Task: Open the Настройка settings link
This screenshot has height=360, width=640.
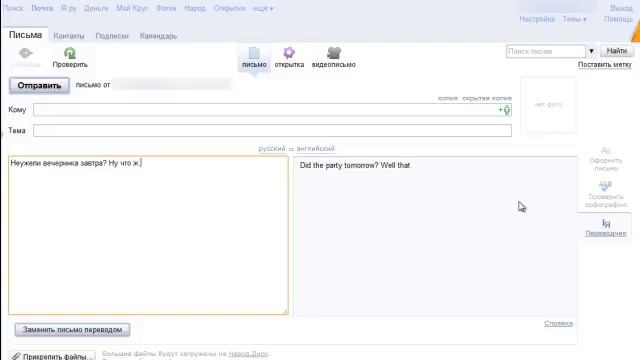Action: click(537, 19)
